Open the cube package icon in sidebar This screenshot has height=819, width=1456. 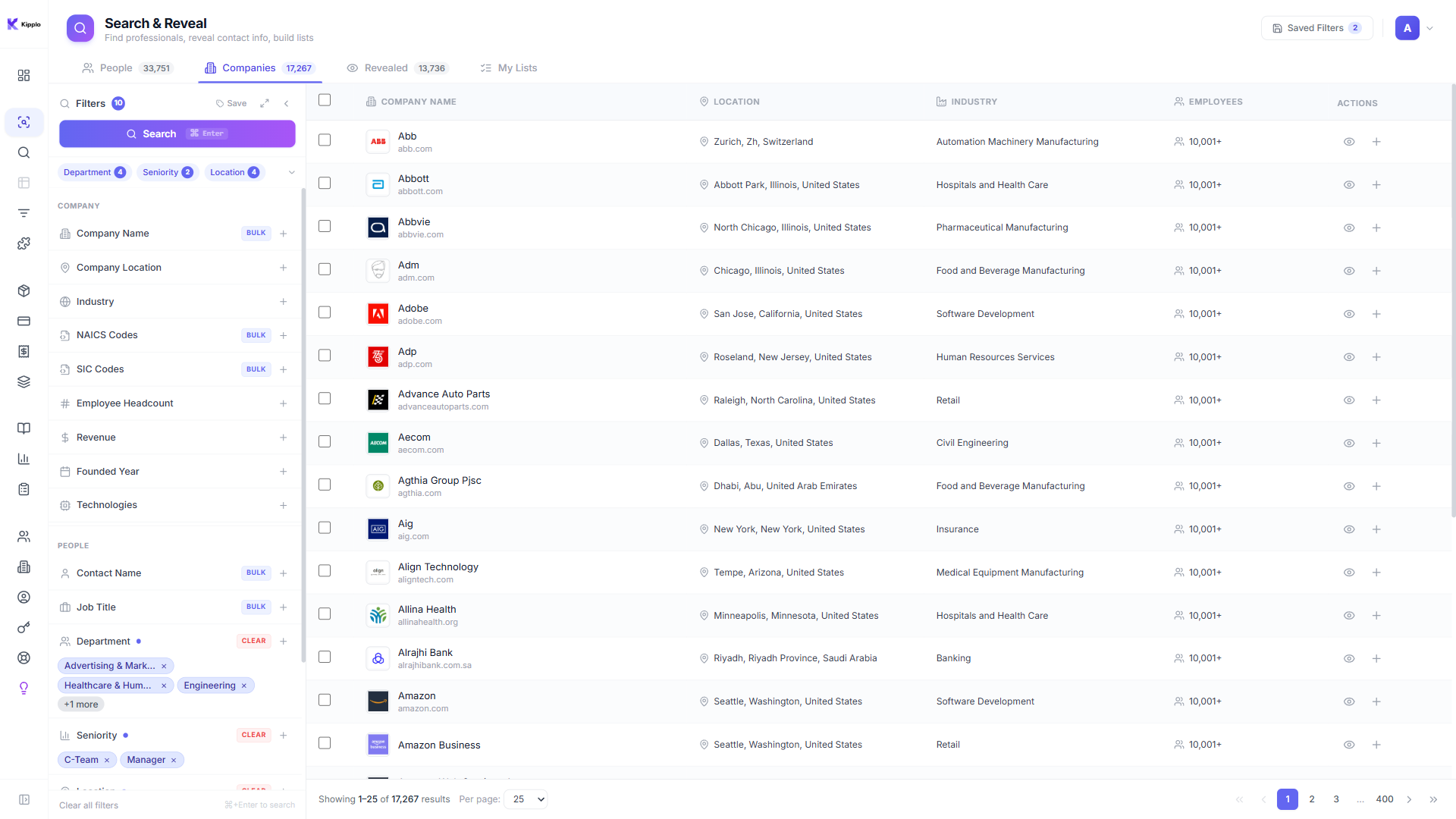pyautogui.click(x=24, y=290)
